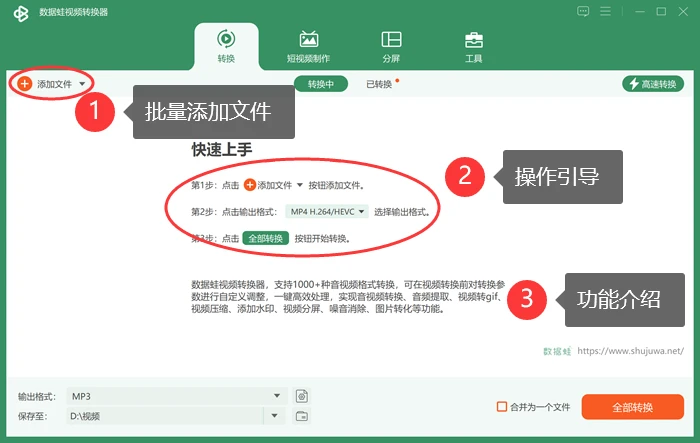Show the 已转换 converted list
The width and height of the screenshot is (700, 443).
pos(379,84)
